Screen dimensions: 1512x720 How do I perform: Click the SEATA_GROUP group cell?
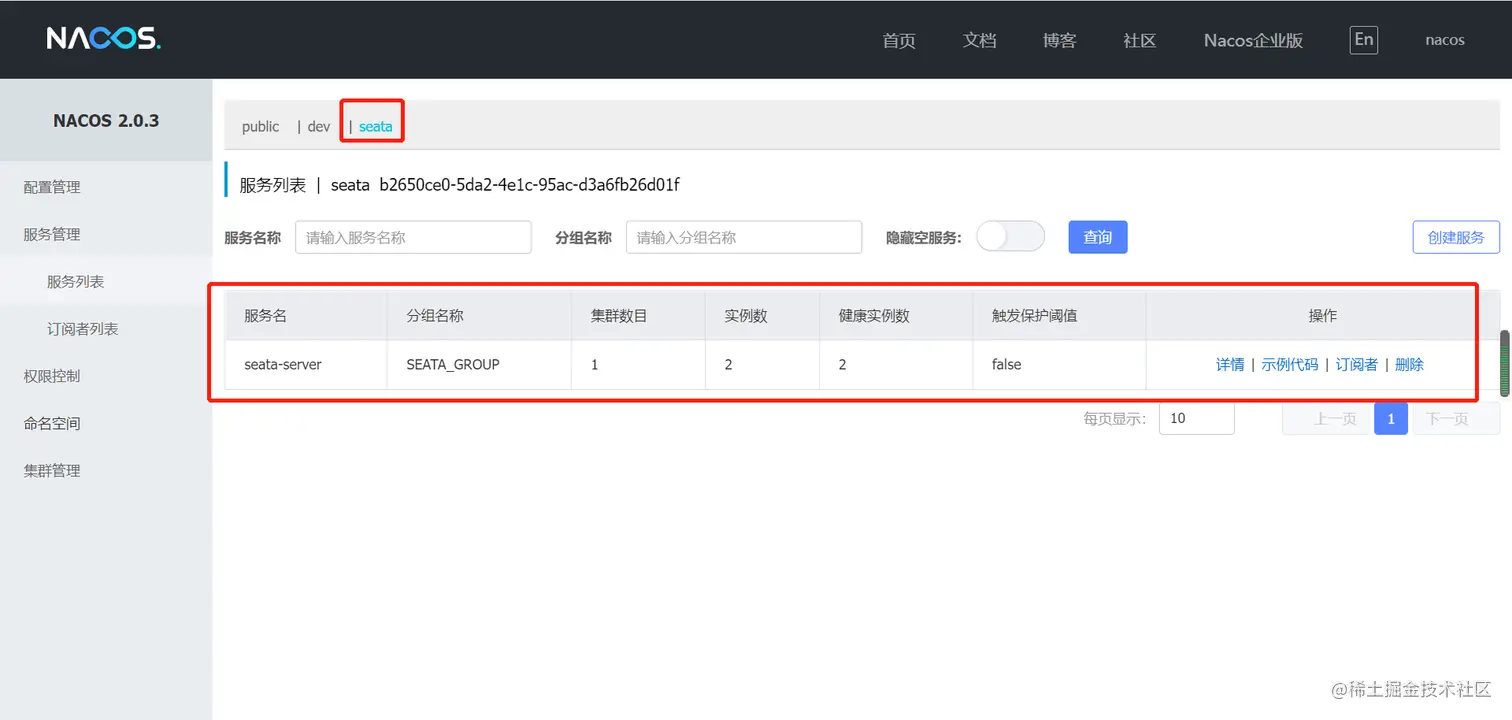coord(479,365)
